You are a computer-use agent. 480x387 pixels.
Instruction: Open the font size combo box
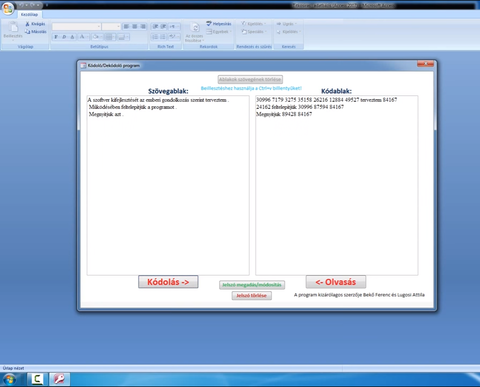tap(111, 26)
